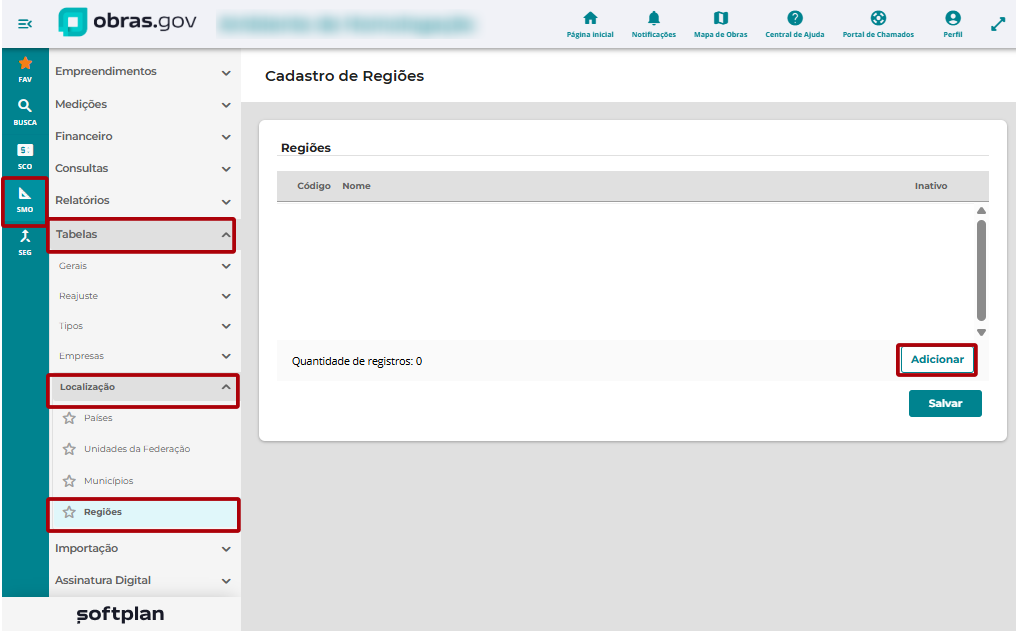
Task: Favorite the Regiões item star
Action: click(x=69, y=512)
